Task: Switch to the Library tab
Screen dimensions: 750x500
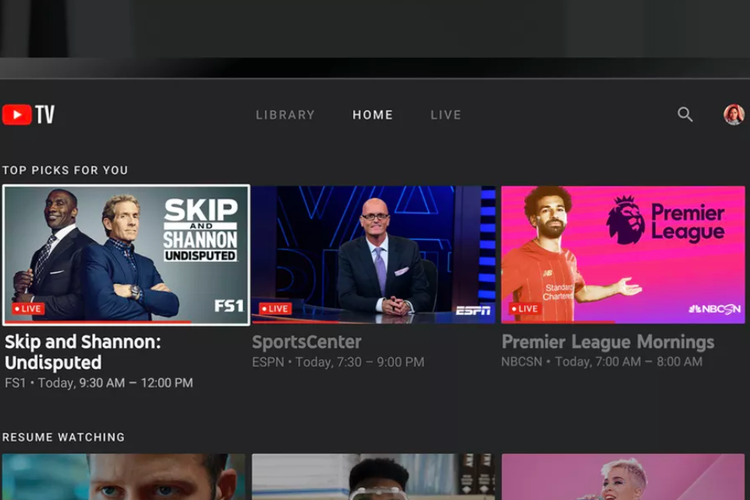Action: 285,115
